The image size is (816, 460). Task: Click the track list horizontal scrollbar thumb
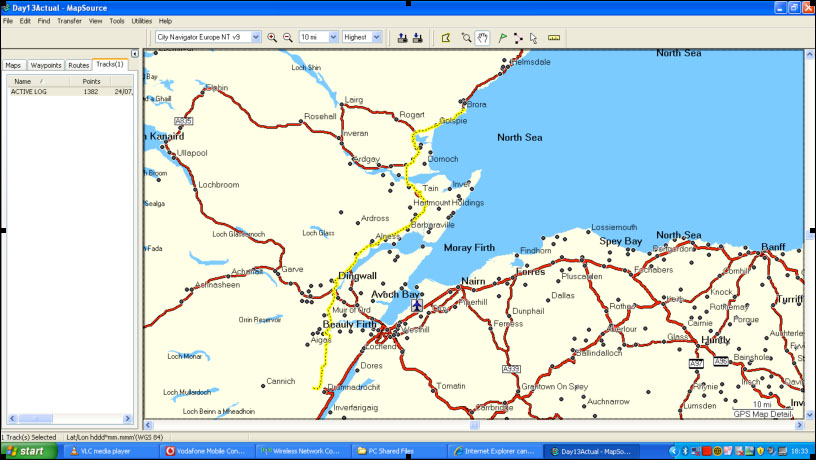[35, 418]
